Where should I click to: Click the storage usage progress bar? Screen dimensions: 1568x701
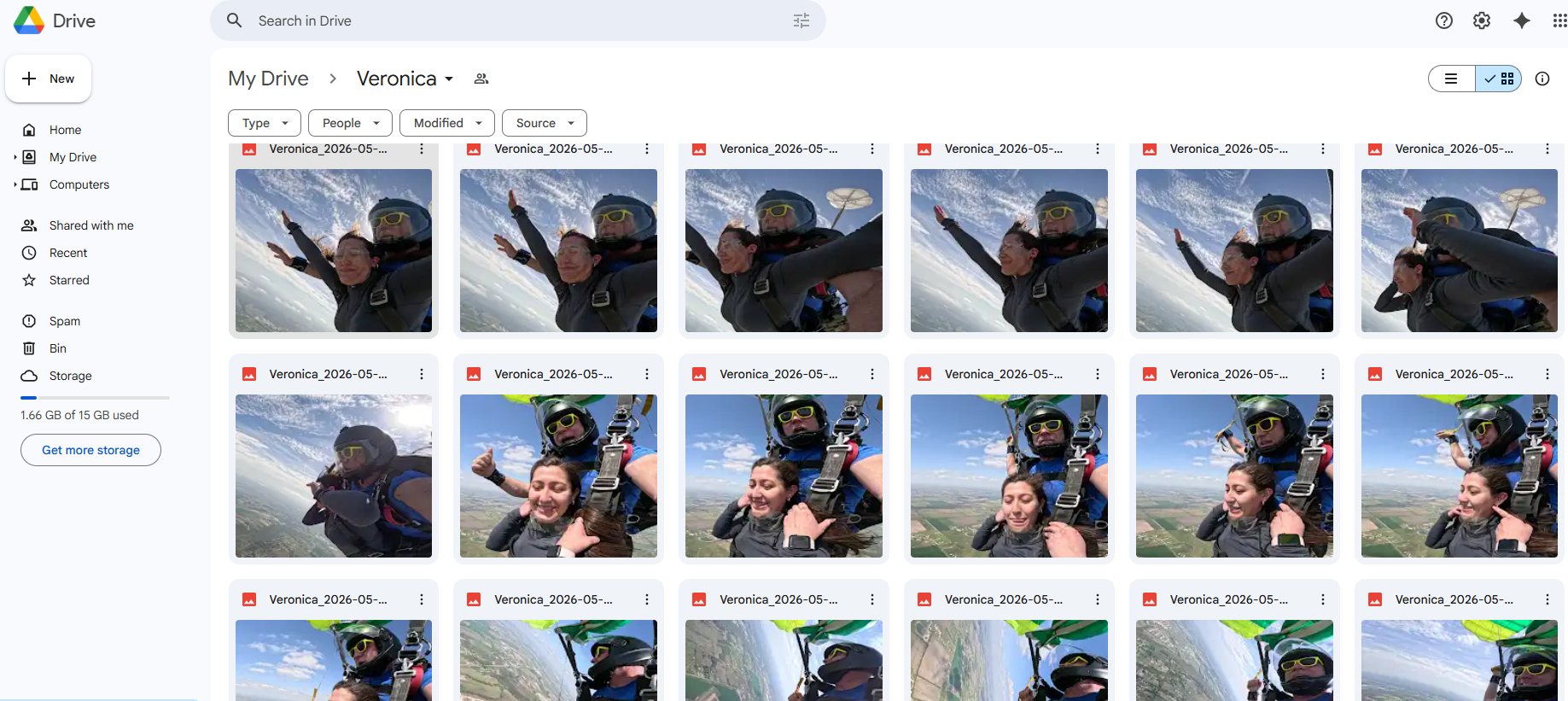[95, 398]
